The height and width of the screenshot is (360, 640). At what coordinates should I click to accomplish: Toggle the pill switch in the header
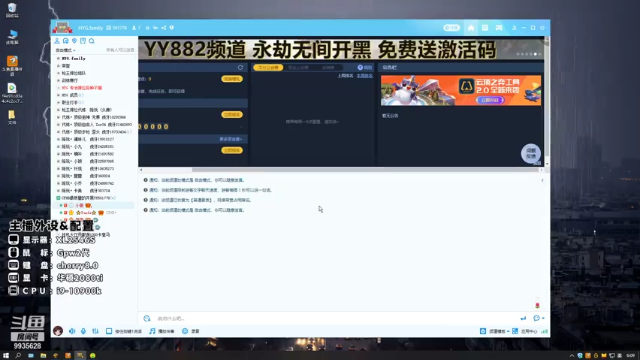[451, 28]
